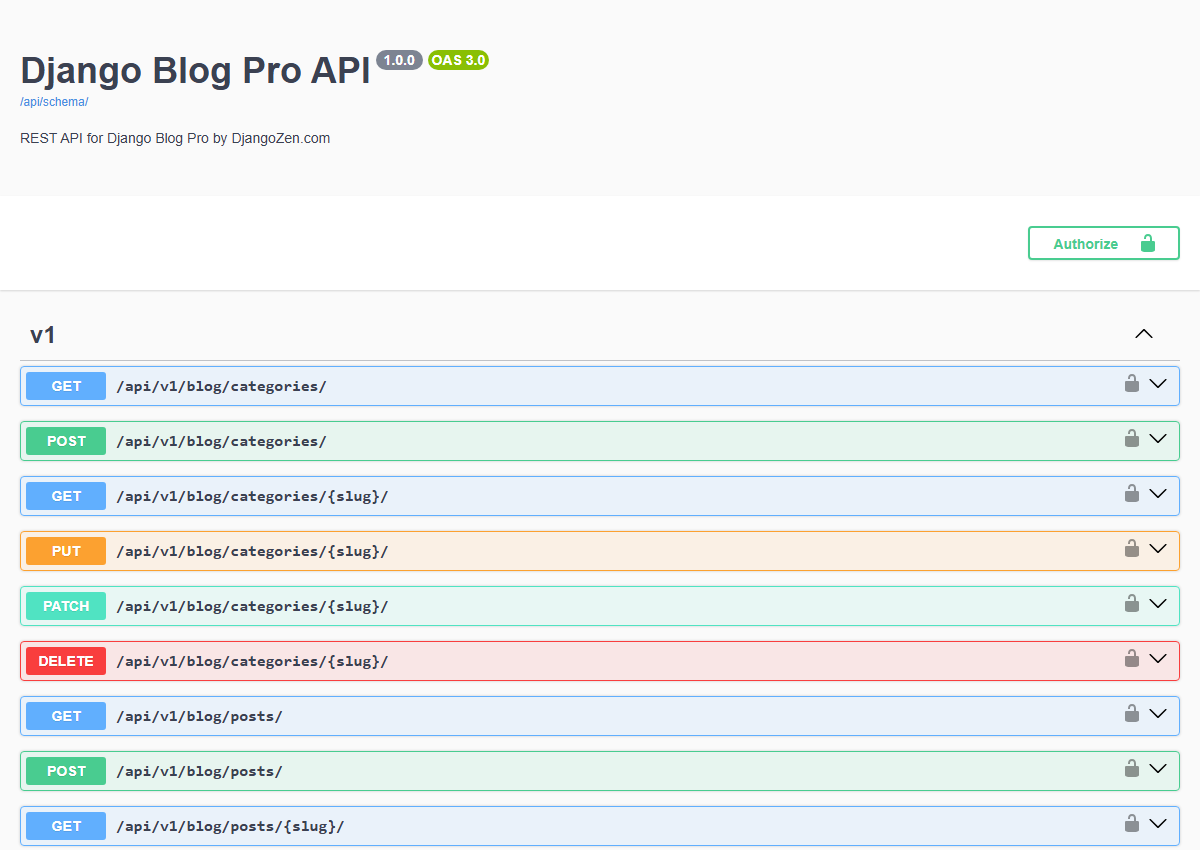Image resolution: width=1200 pixels, height=850 pixels.
Task: Open the lock on DELETE /api/v1/blog/categories/{slug}/
Action: (x=1131, y=659)
